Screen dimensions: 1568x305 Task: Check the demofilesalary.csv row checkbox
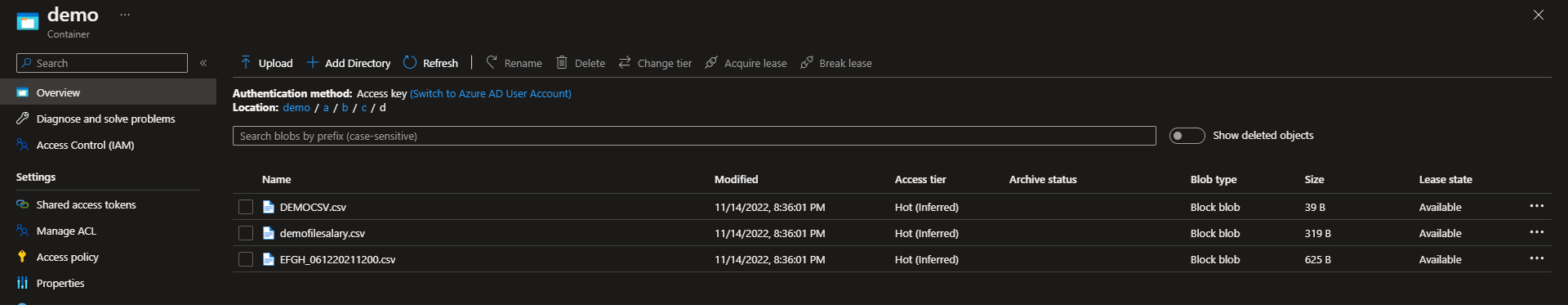tap(246, 233)
